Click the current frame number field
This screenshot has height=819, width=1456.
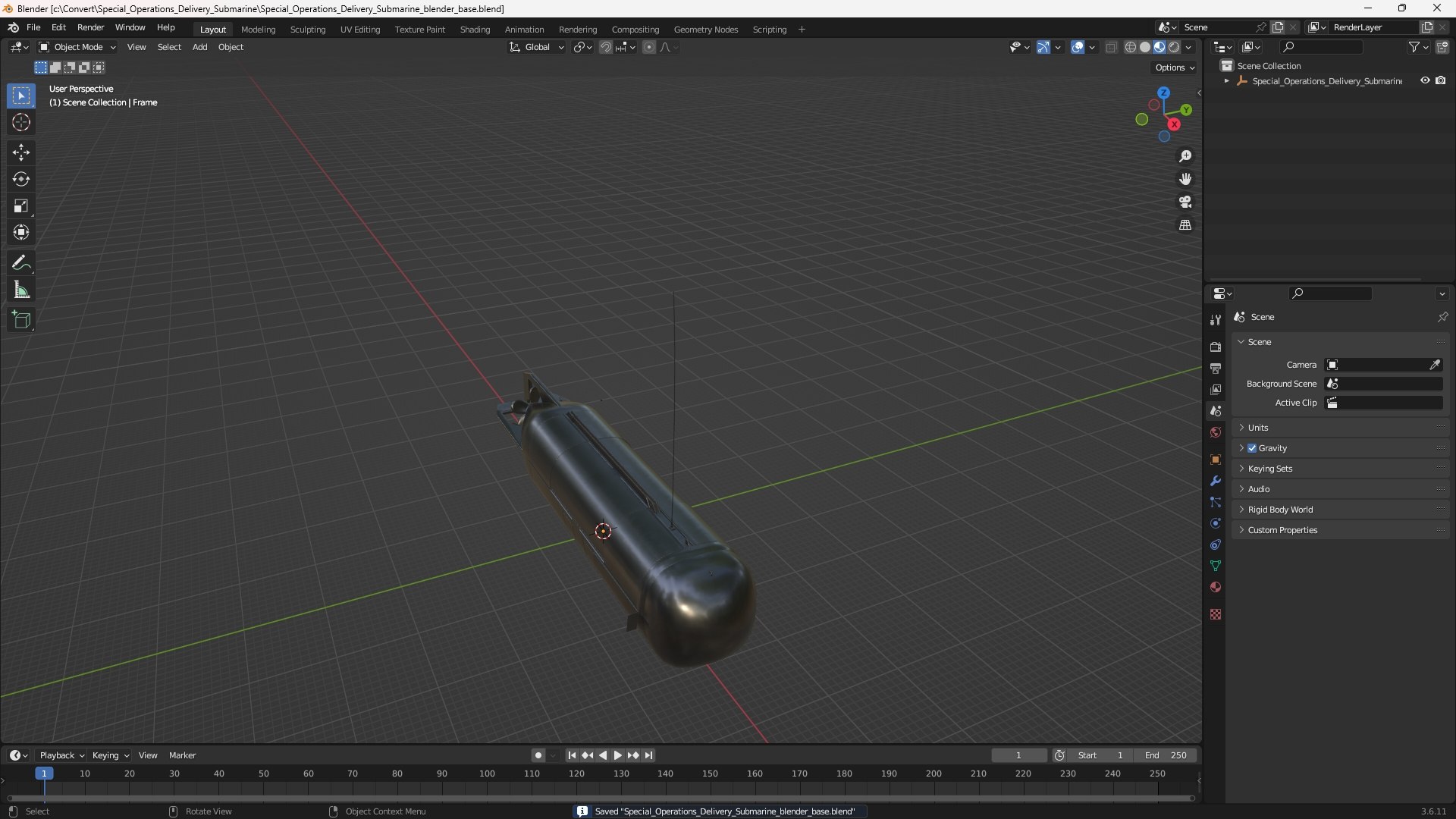(1018, 755)
